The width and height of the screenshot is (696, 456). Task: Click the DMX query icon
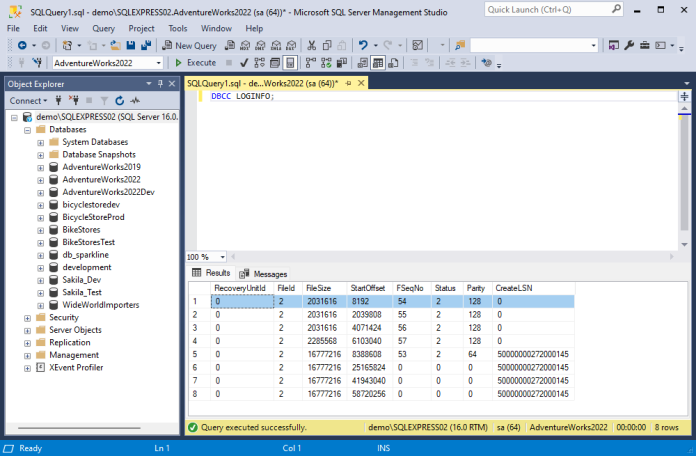point(261,45)
